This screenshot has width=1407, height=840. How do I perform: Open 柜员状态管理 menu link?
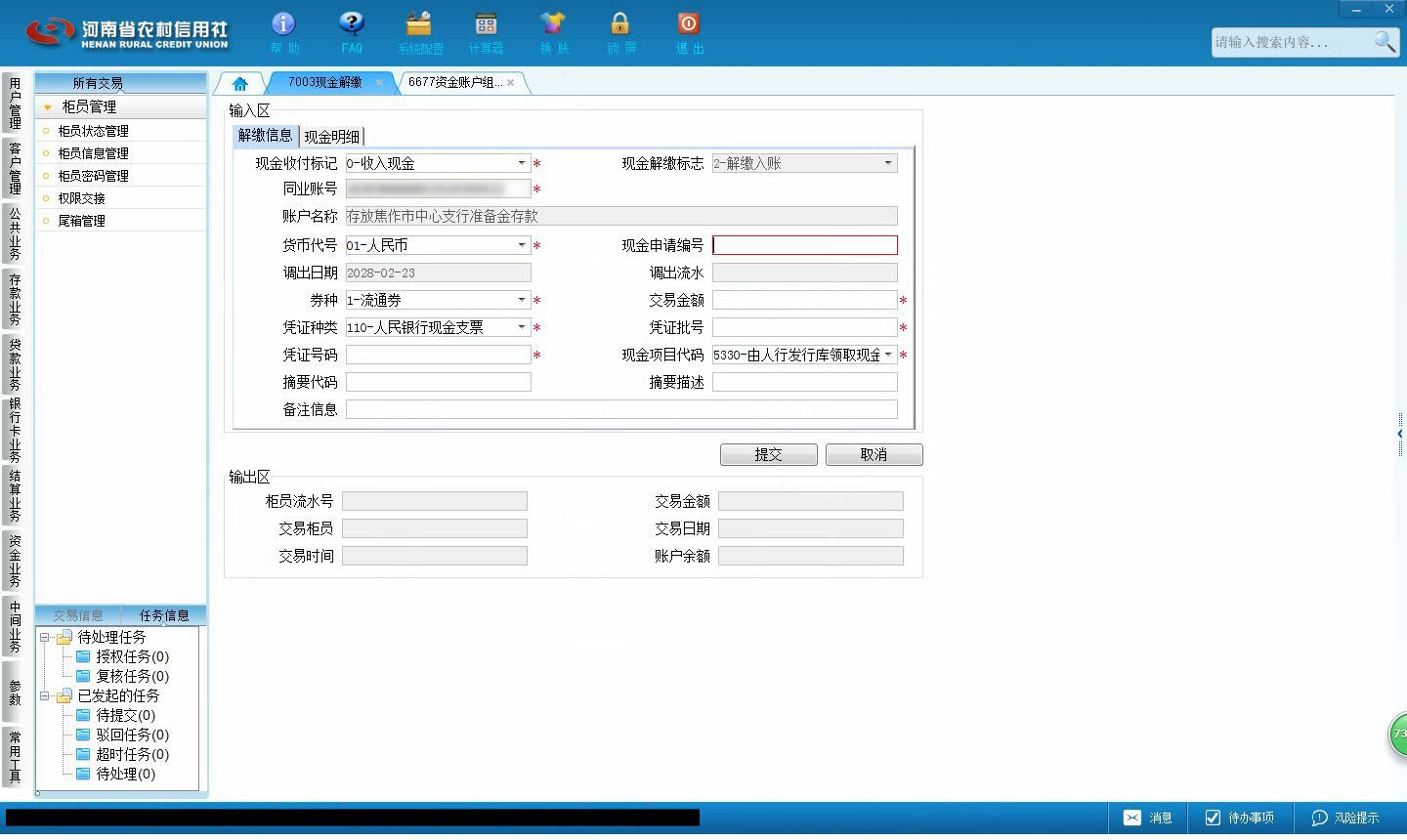93,131
